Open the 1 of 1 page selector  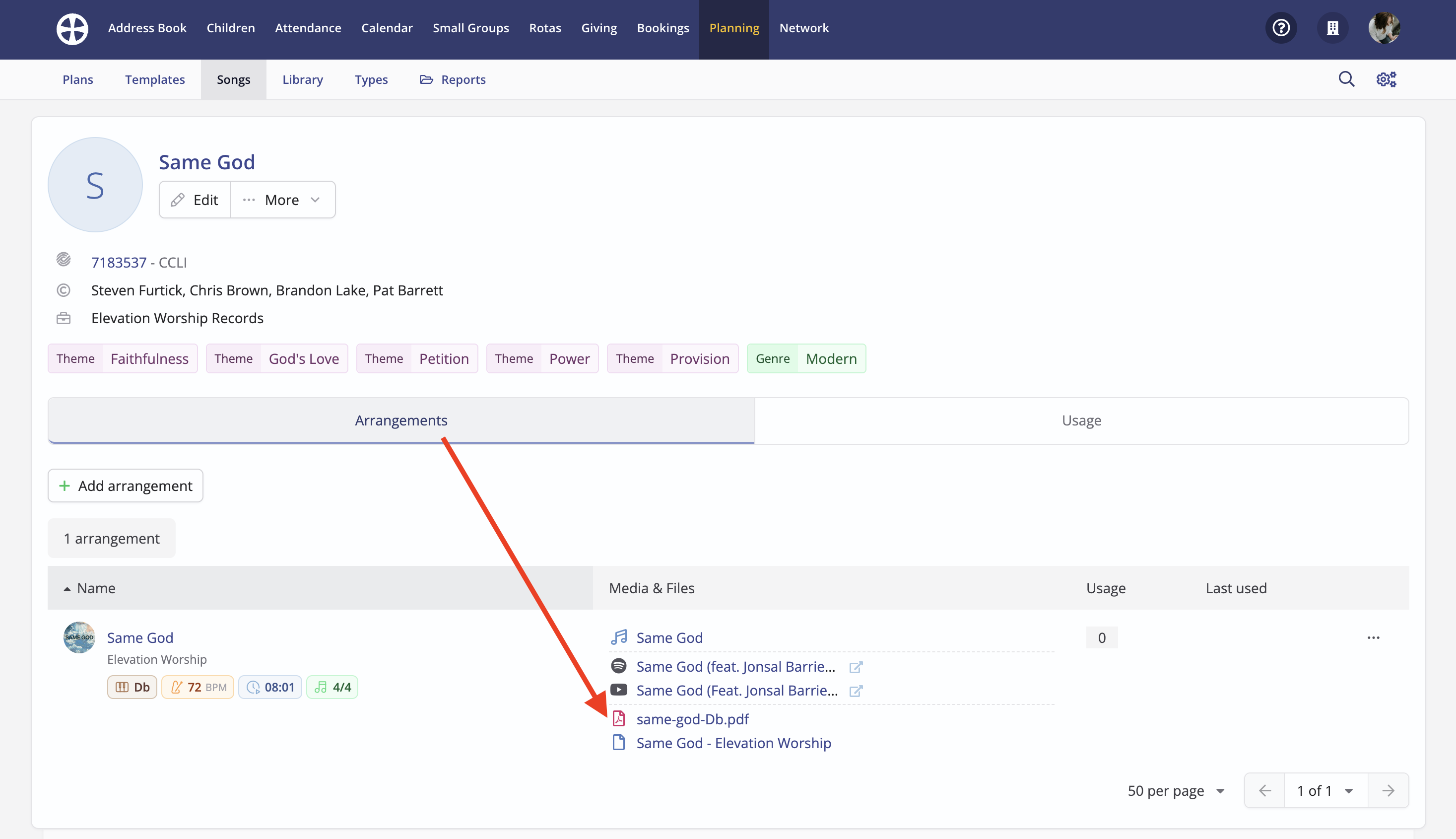coord(1326,790)
